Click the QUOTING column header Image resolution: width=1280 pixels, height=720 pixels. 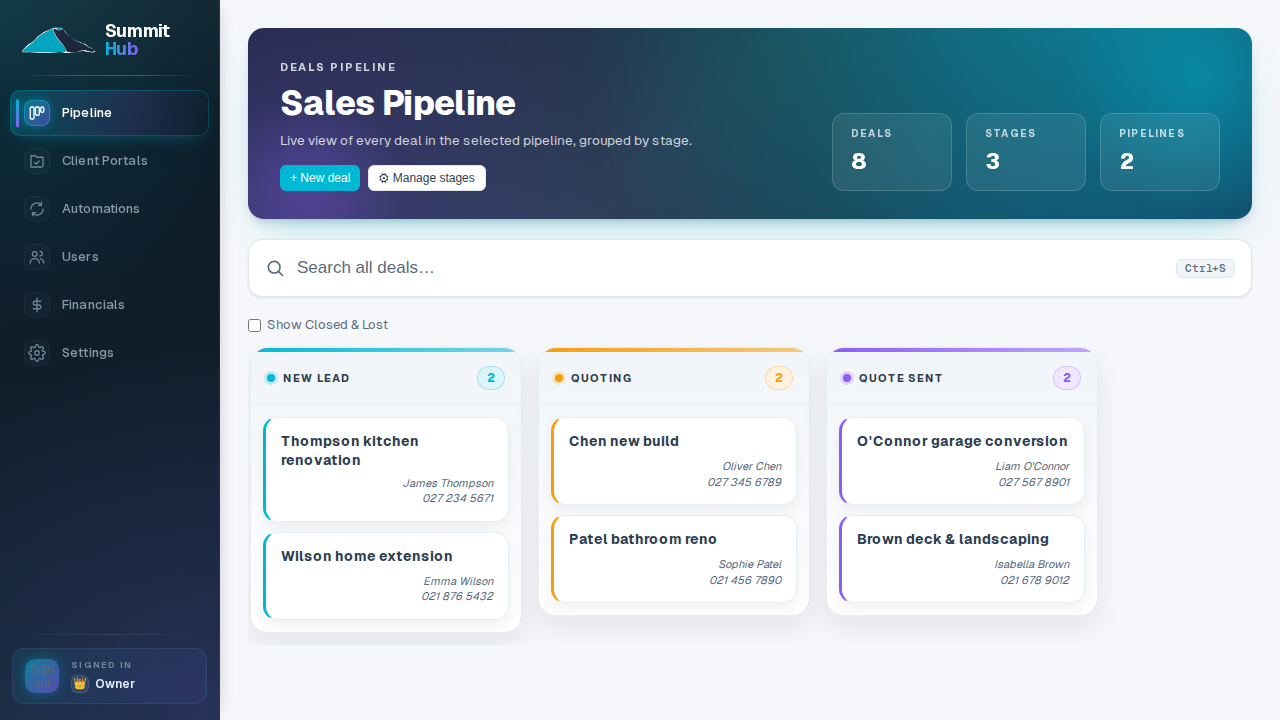674,378
